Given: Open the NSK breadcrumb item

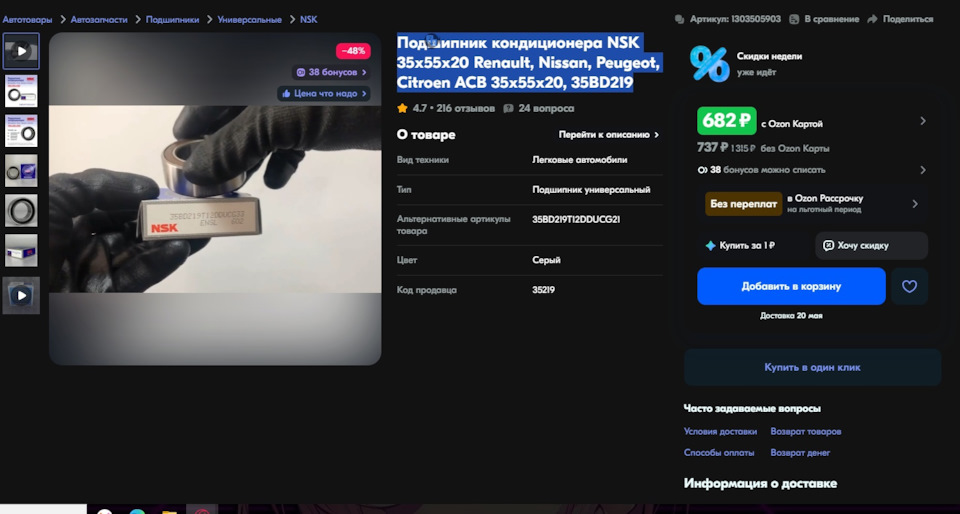Looking at the screenshot, I should tap(309, 20).
